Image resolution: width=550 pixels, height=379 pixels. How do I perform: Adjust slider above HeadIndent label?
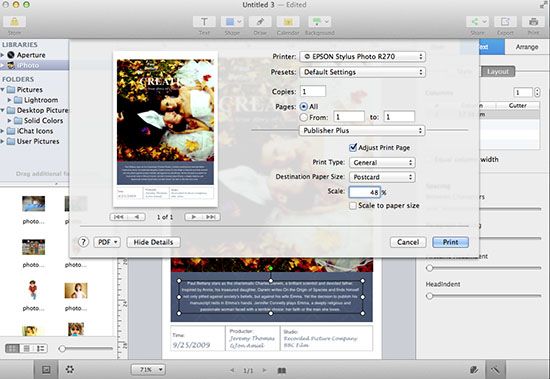[x=429, y=268]
